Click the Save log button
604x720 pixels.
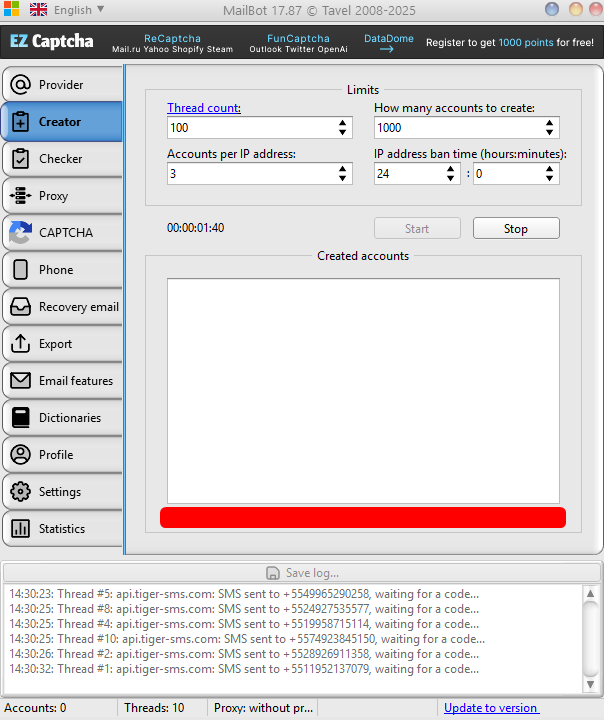(x=302, y=573)
